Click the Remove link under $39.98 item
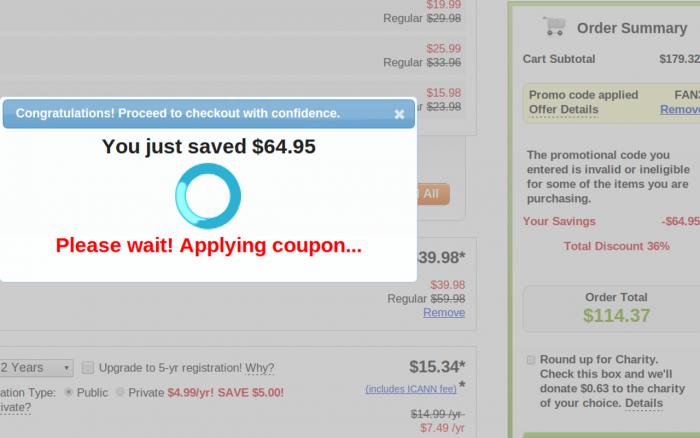700x438 pixels. 444,313
